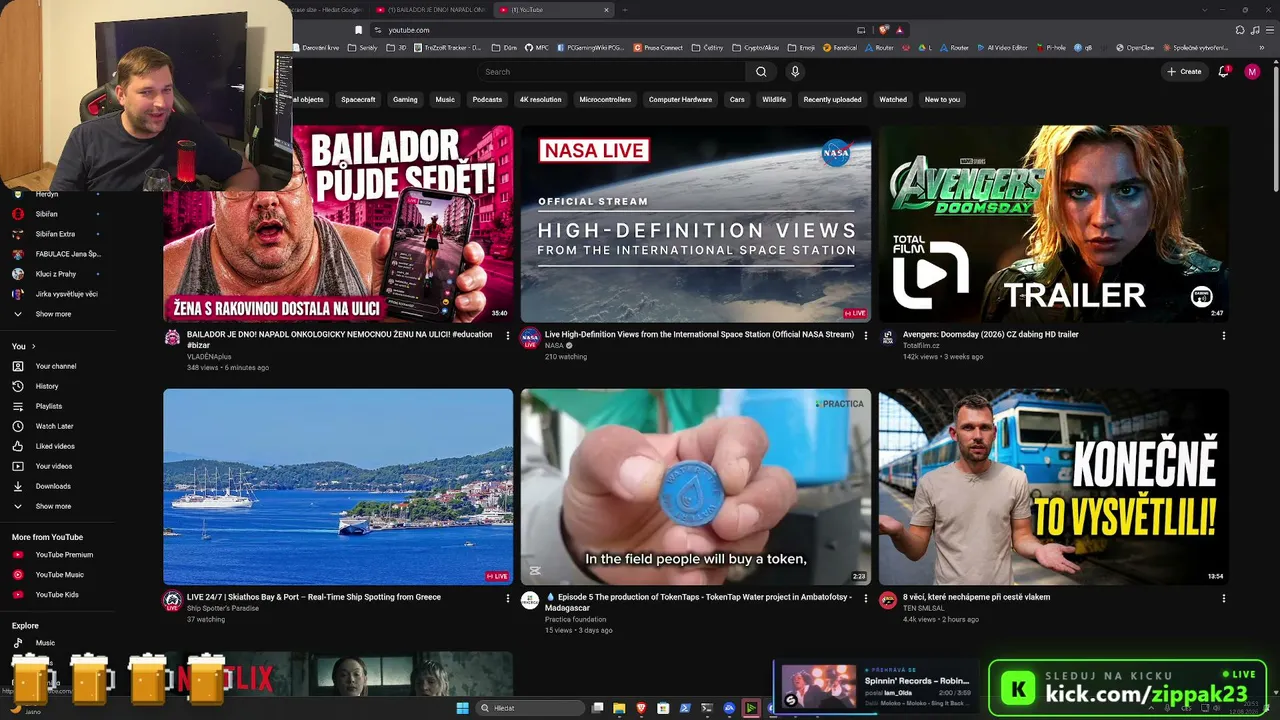Expand the You section chevron
Image resolution: width=1280 pixels, height=720 pixels.
[34, 346]
